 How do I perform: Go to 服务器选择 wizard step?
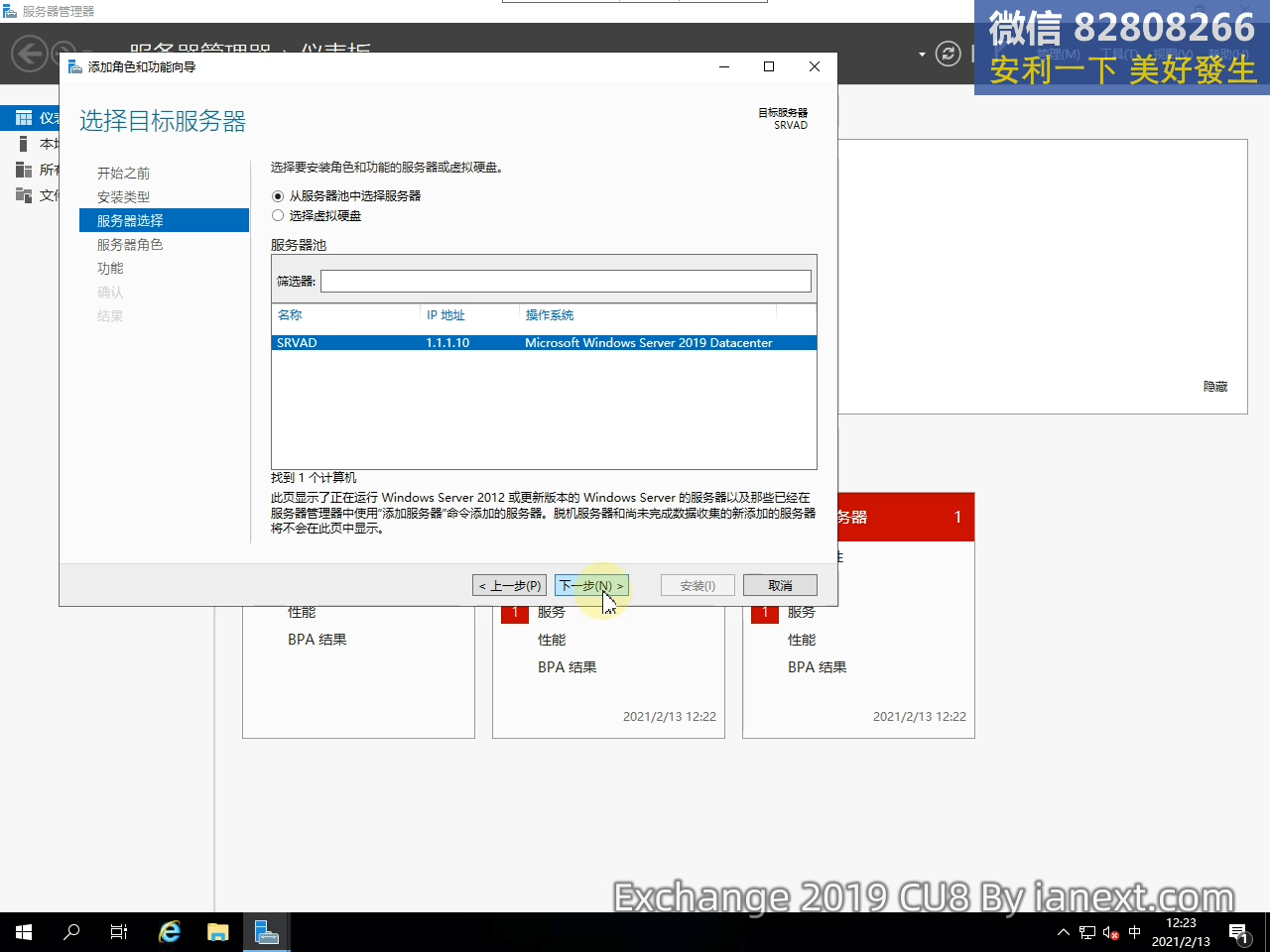(x=164, y=220)
